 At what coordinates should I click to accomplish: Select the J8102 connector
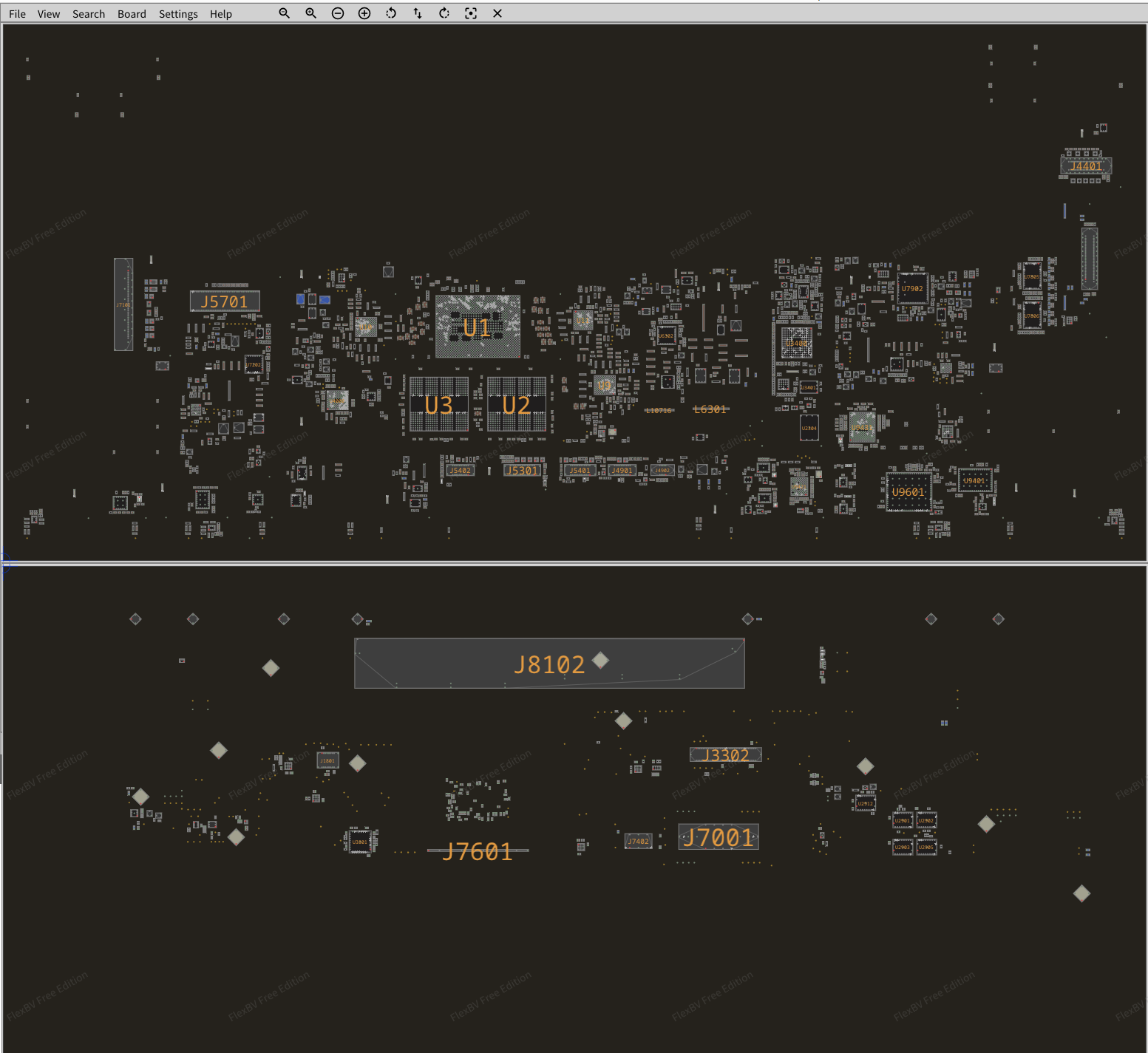549,664
